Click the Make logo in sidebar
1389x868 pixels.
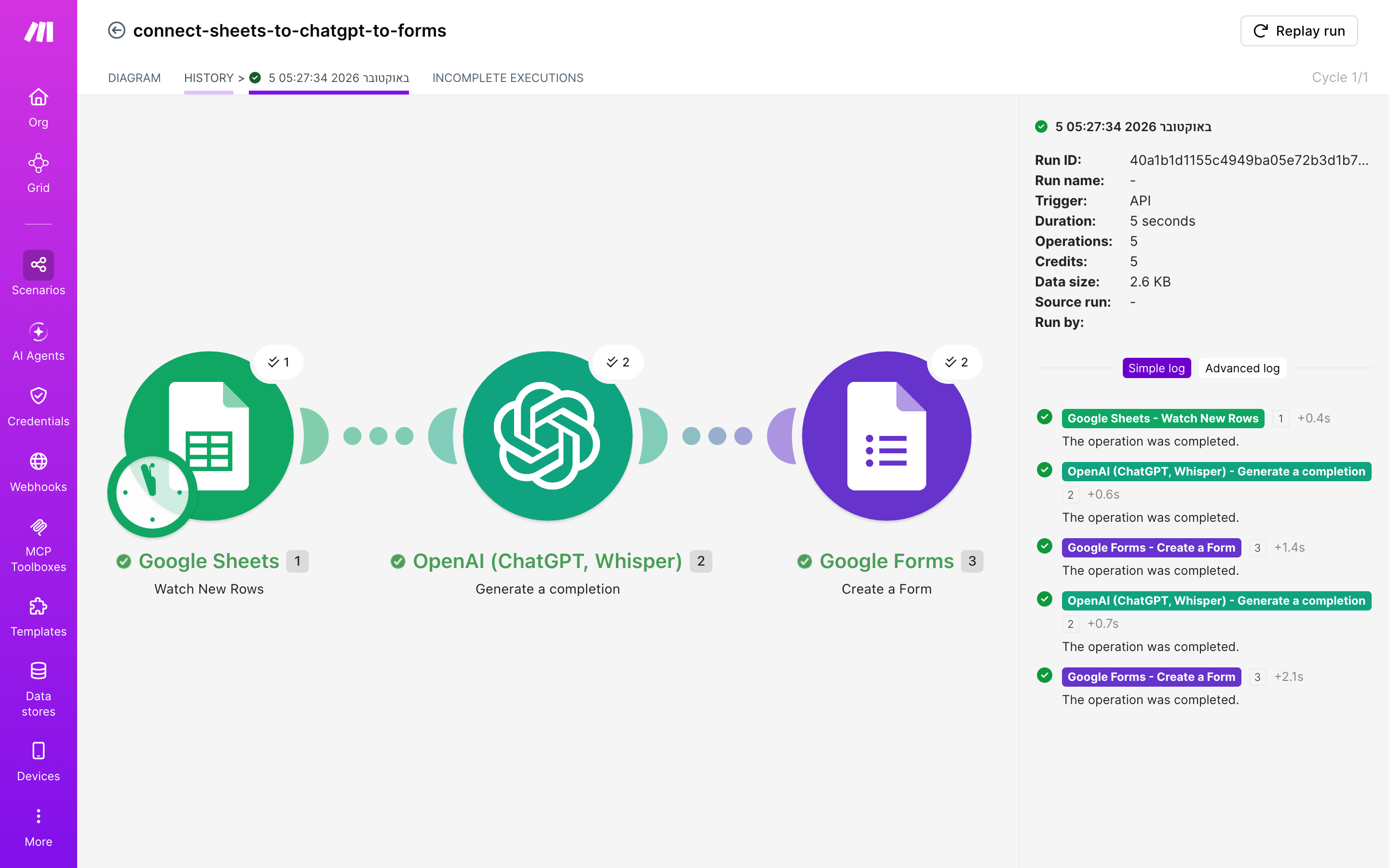[x=39, y=31]
